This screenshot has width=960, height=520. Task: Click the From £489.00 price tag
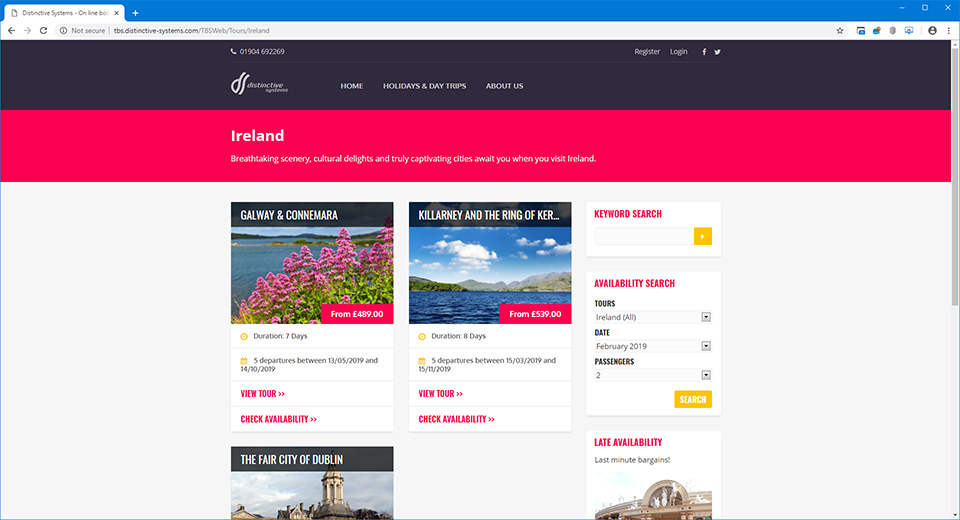(x=357, y=314)
